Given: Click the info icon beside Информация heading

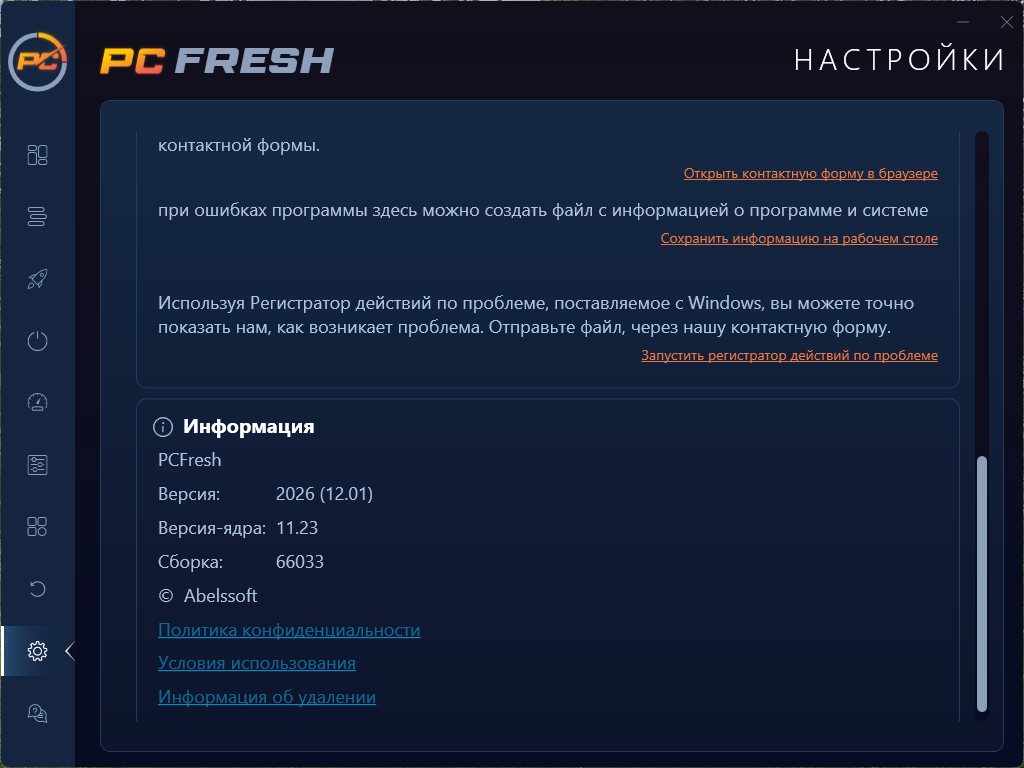Looking at the screenshot, I should click(x=163, y=427).
